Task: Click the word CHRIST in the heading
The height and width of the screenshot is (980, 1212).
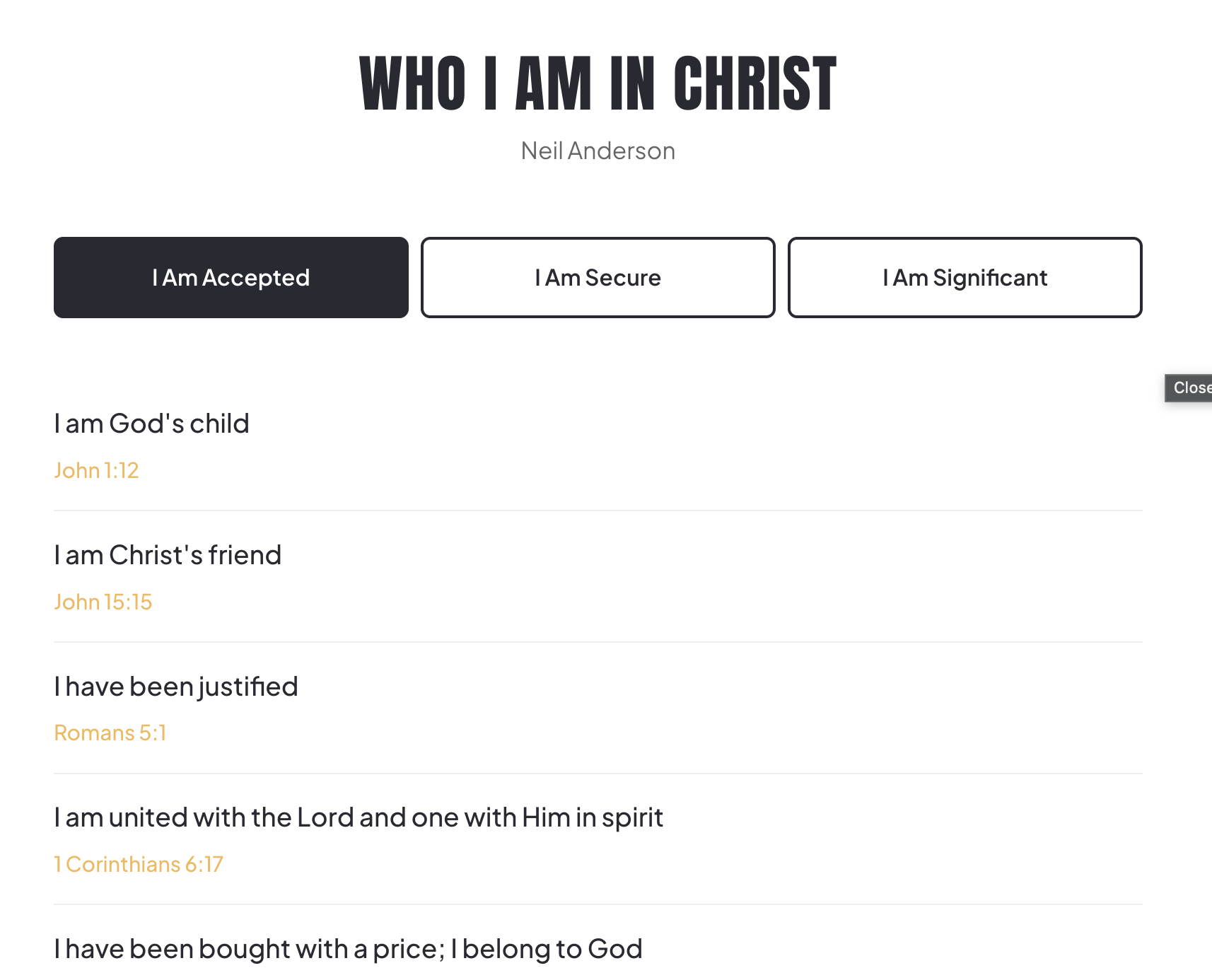Action: point(754,84)
